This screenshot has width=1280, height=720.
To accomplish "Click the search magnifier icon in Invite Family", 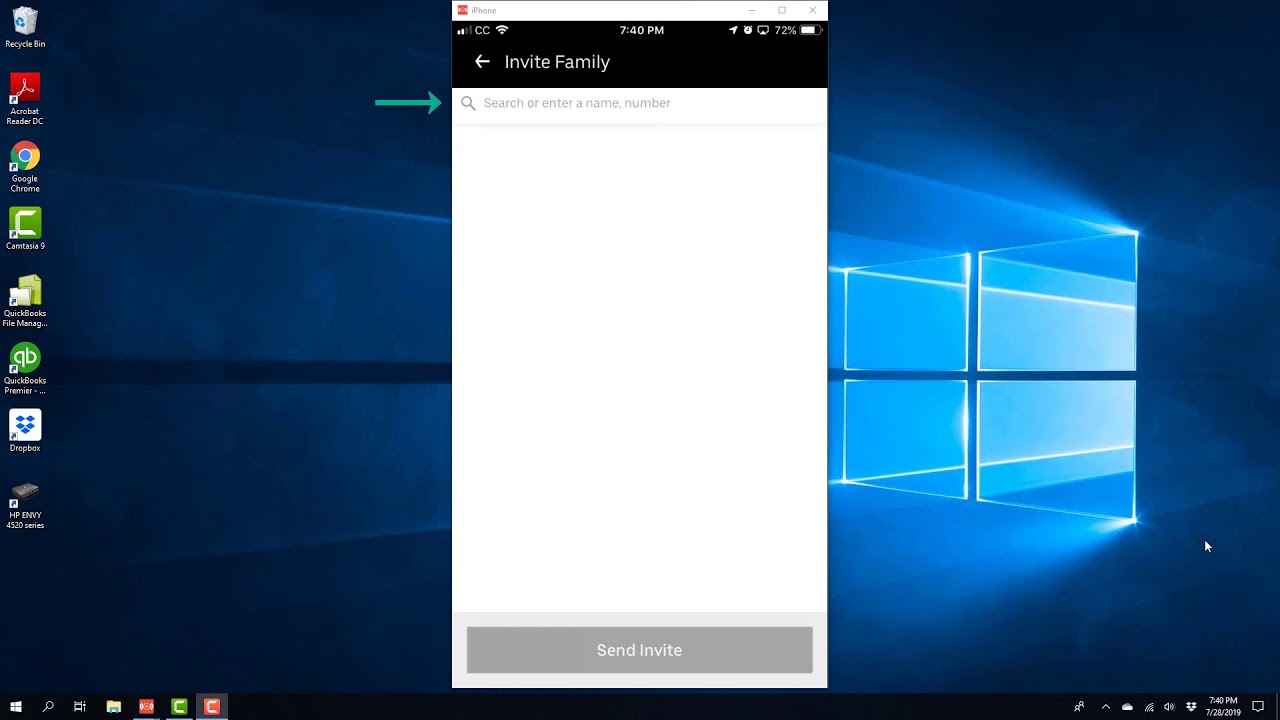I will 468,103.
